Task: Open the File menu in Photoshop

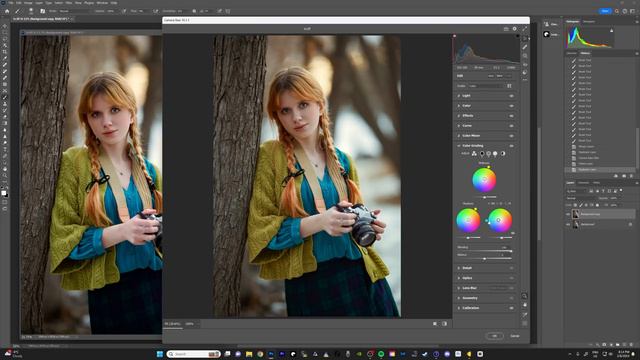Action: pos(11,2)
